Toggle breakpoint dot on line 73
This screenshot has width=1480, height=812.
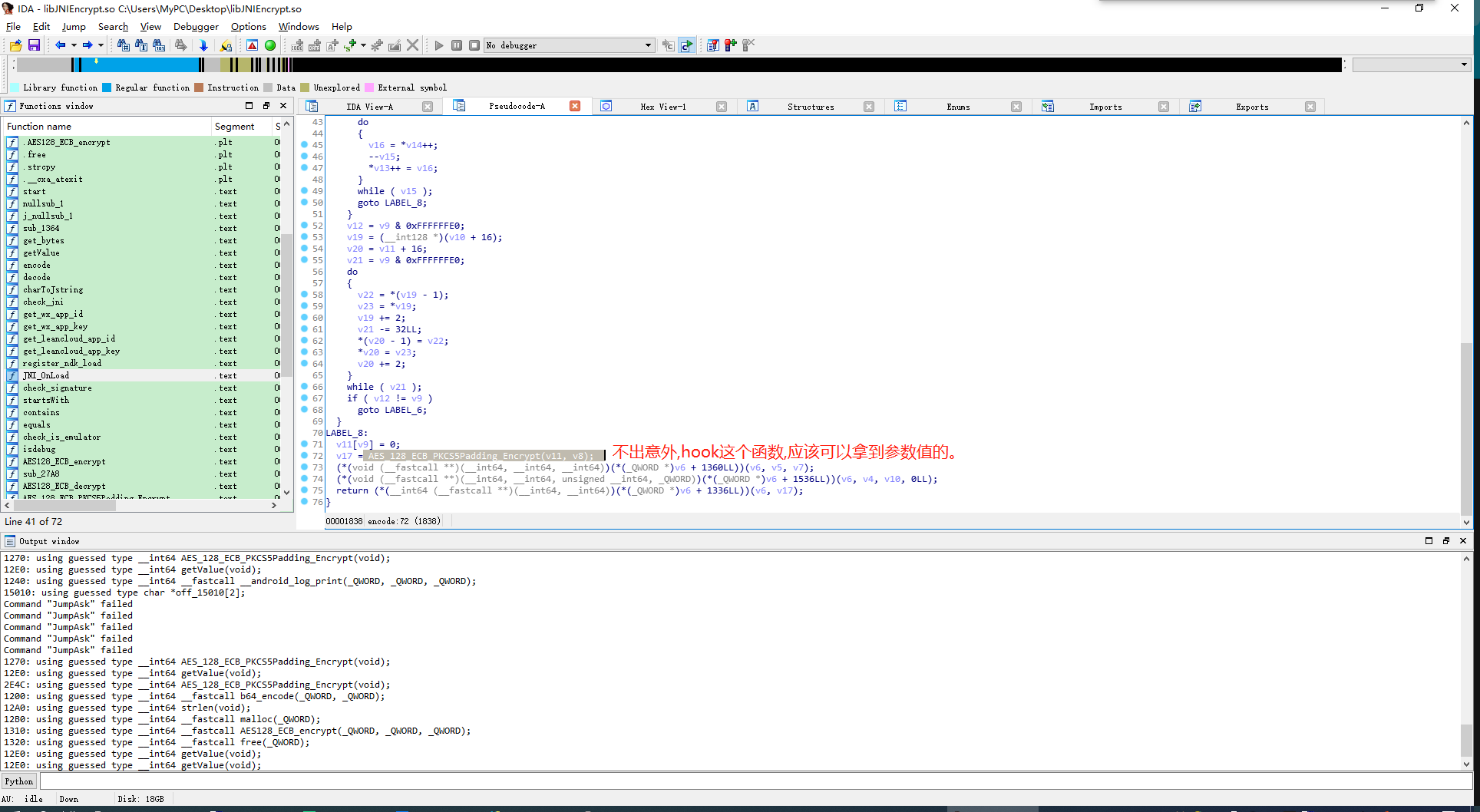tap(304, 467)
